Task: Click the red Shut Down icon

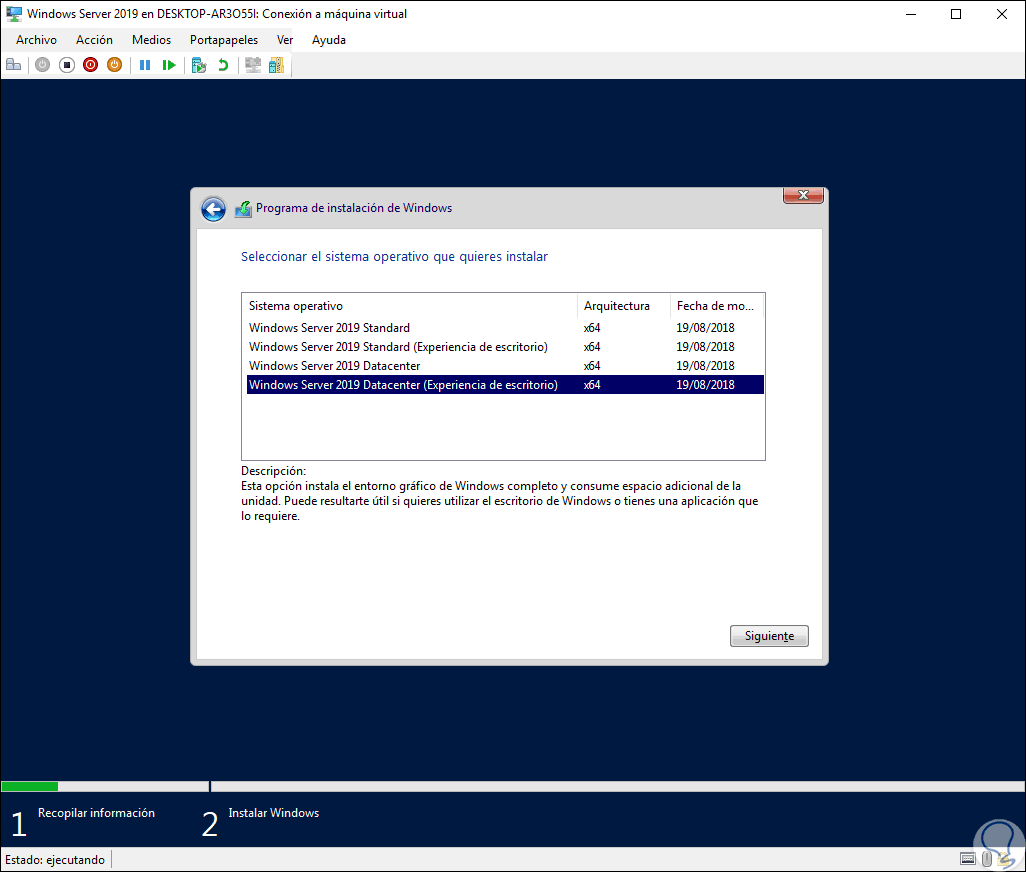Action: tap(90, 65)
